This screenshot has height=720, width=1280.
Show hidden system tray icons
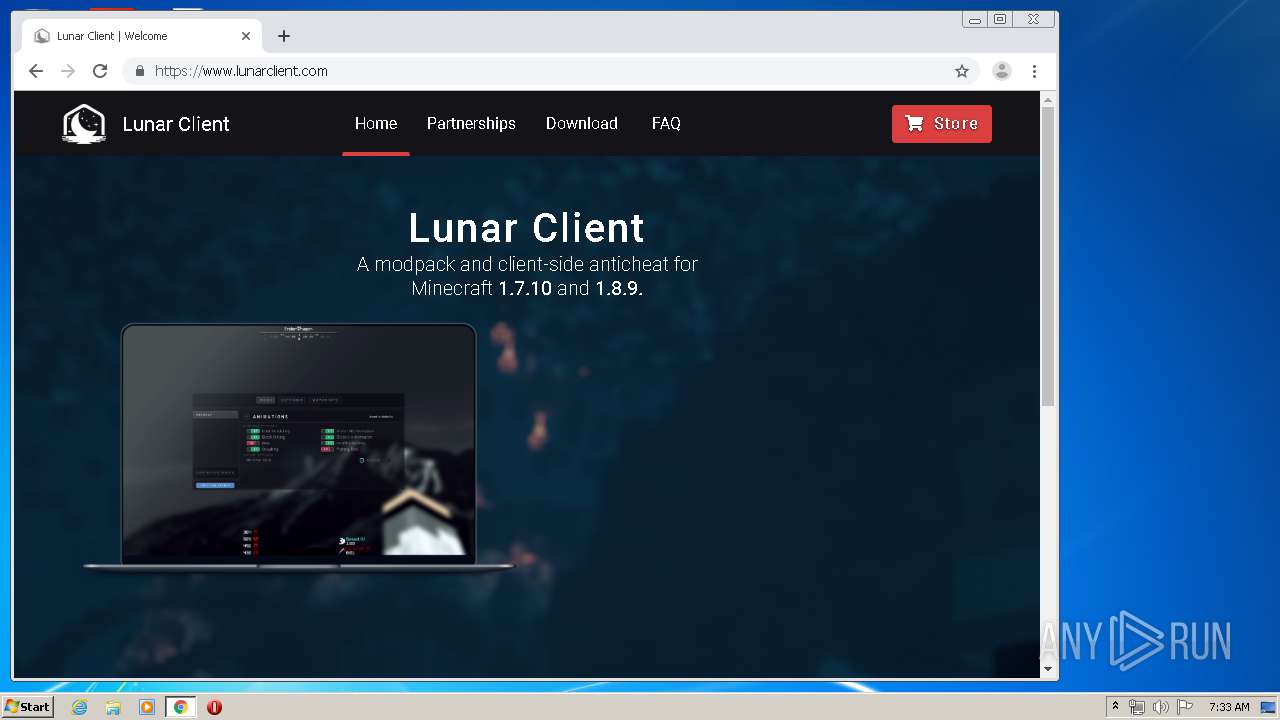pos(1115,707)
